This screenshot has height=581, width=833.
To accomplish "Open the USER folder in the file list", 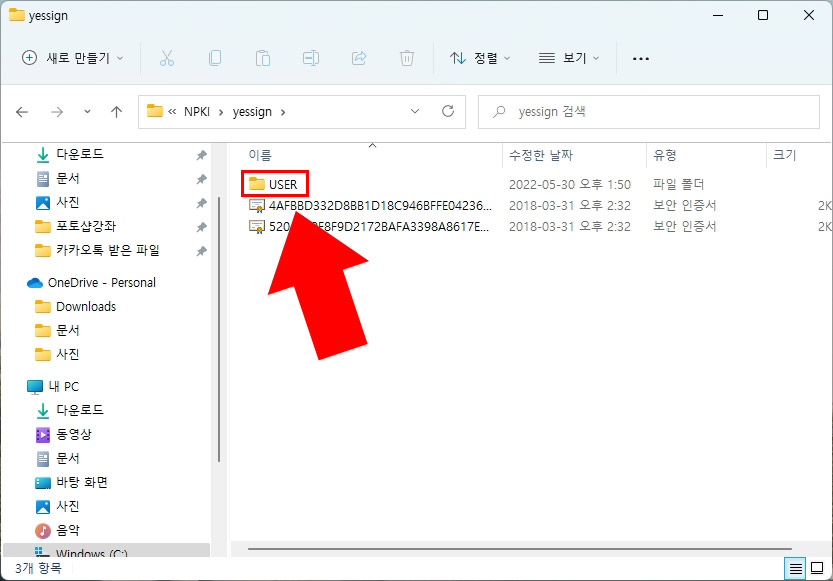I will tap(283, 184).
